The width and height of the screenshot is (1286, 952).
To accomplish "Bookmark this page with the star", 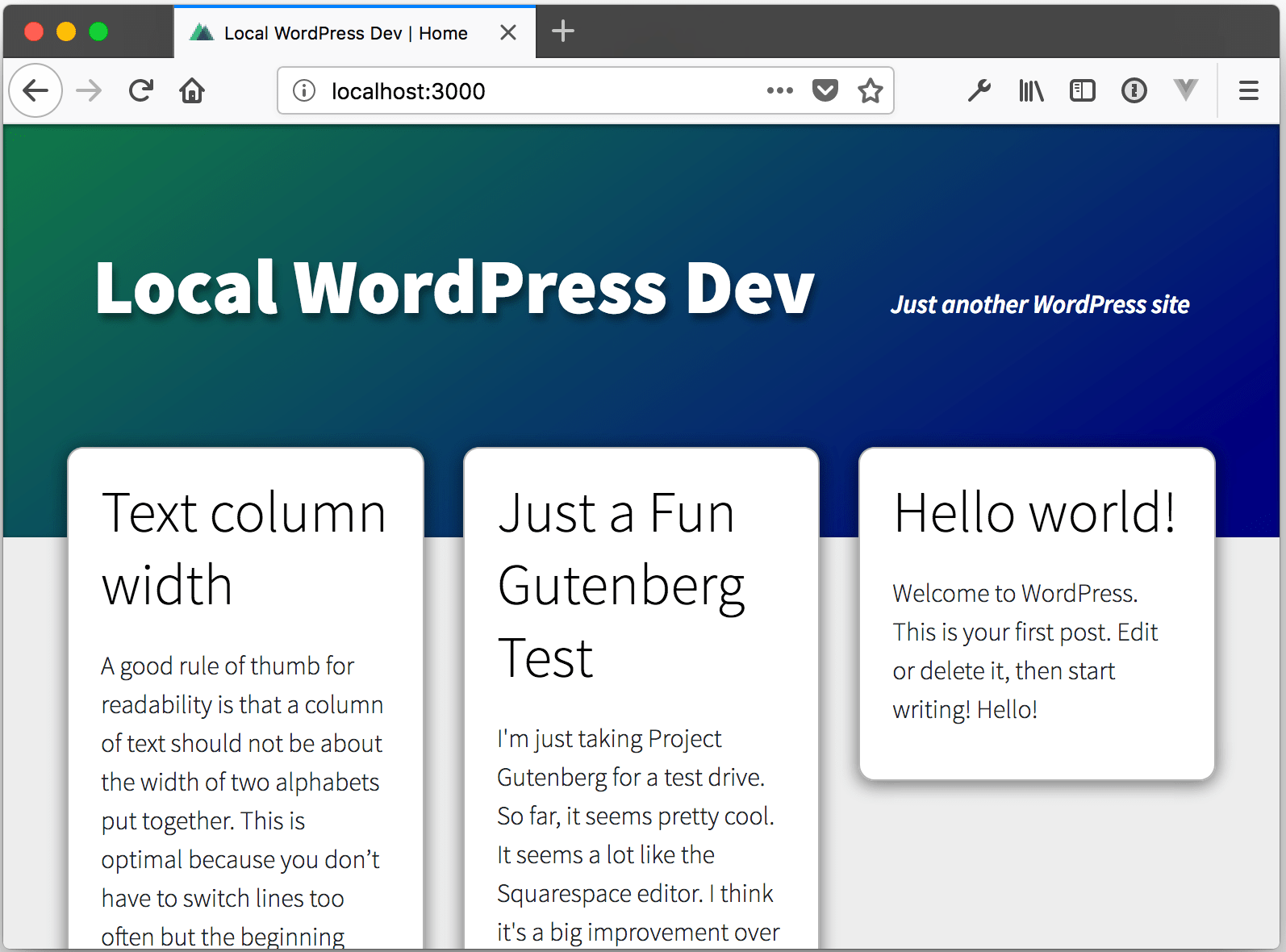I will (870, 90).
